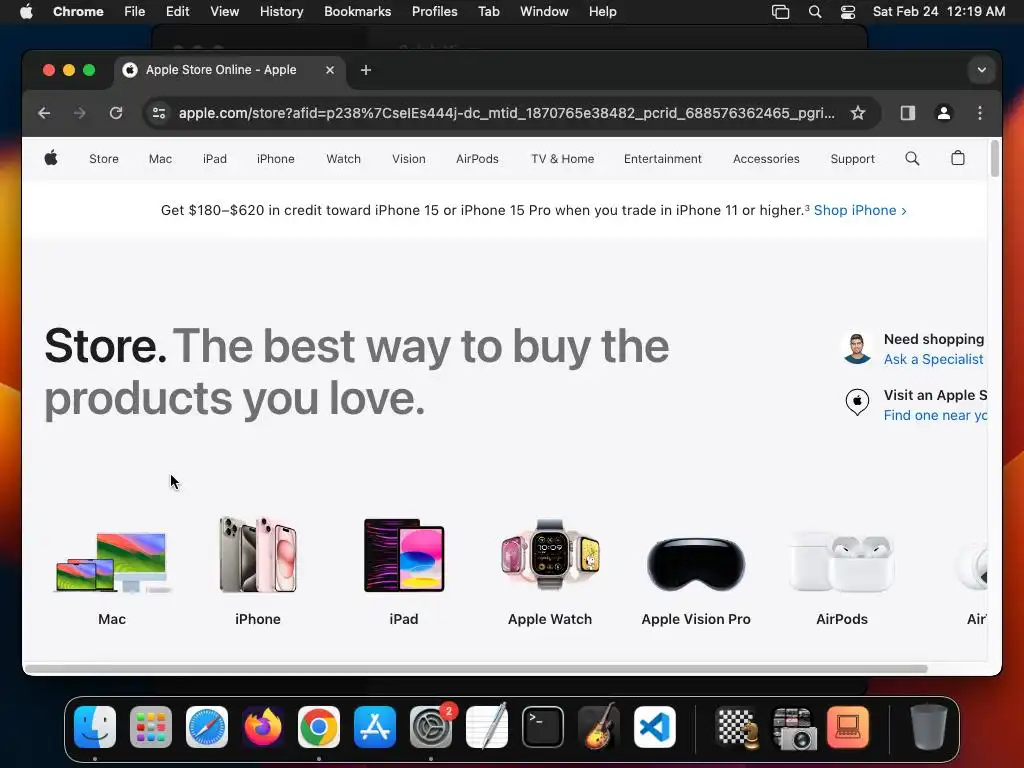Click the vertical page scrollbar
1024x768 pixels.
click(x=995, y=159)
